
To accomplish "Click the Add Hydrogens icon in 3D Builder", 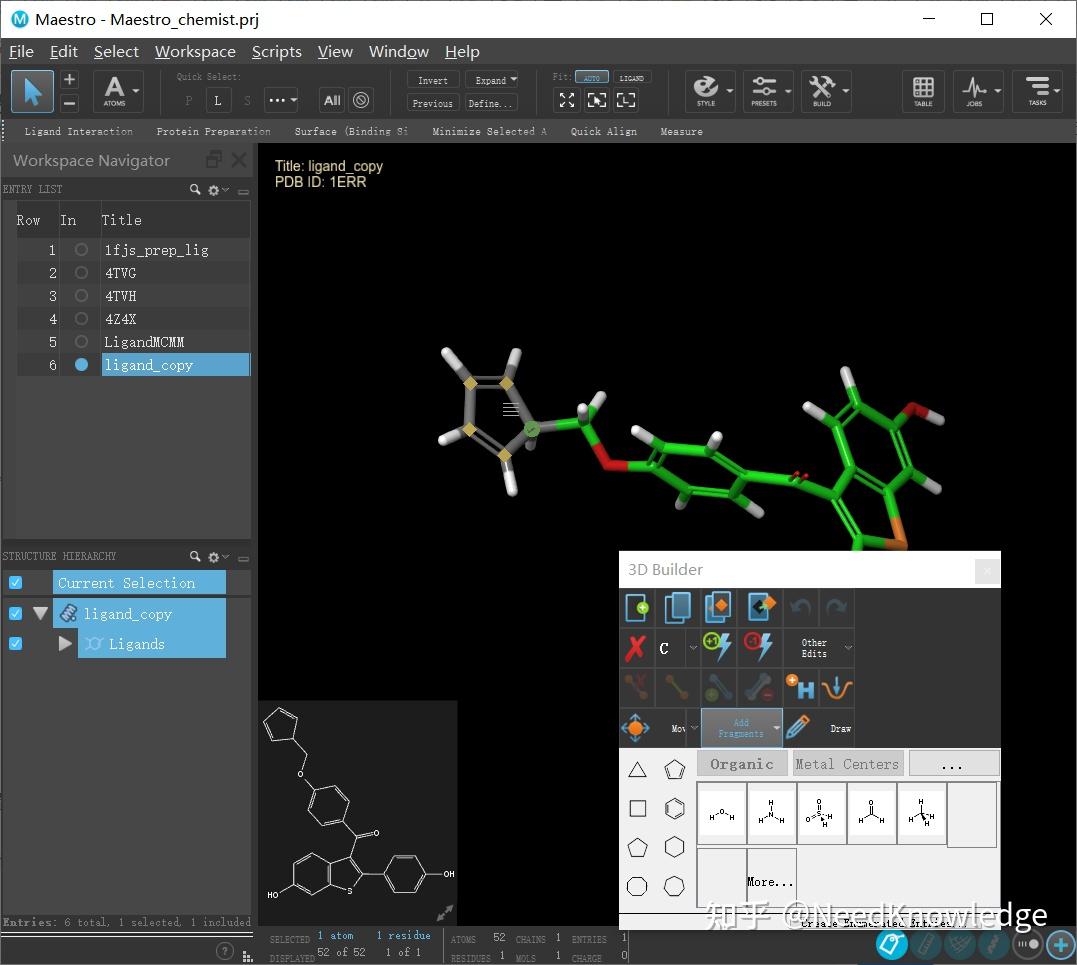I will click(x=799, y=687).
